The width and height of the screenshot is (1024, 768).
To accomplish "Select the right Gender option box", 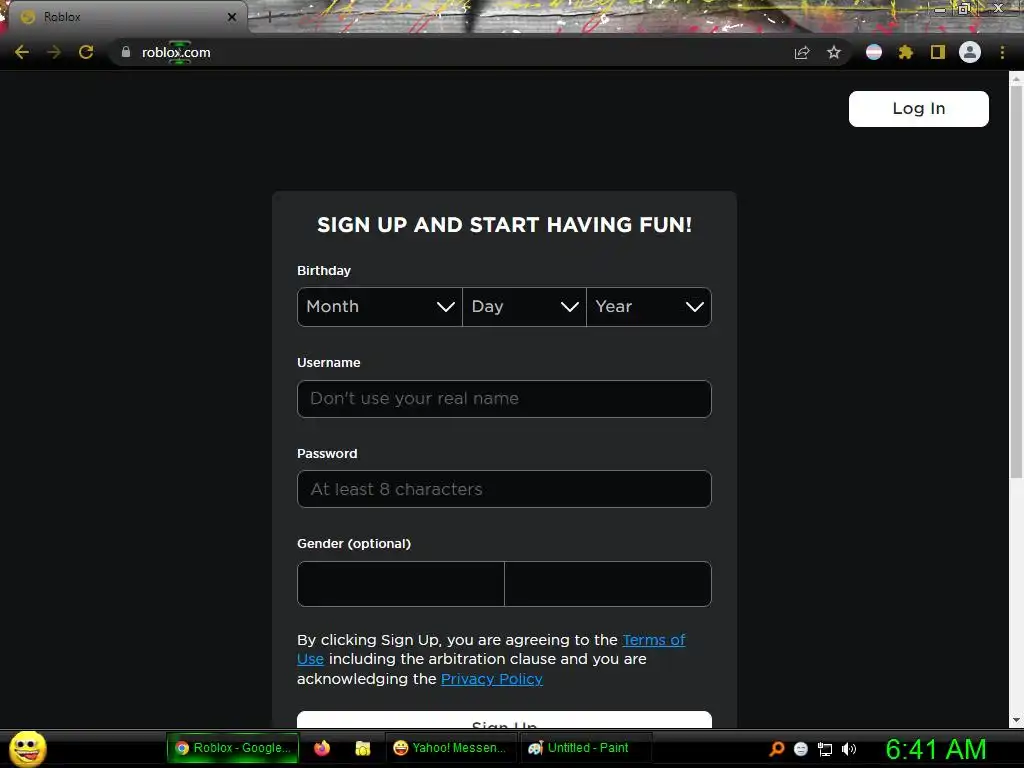I will click(x=608, y=584).
